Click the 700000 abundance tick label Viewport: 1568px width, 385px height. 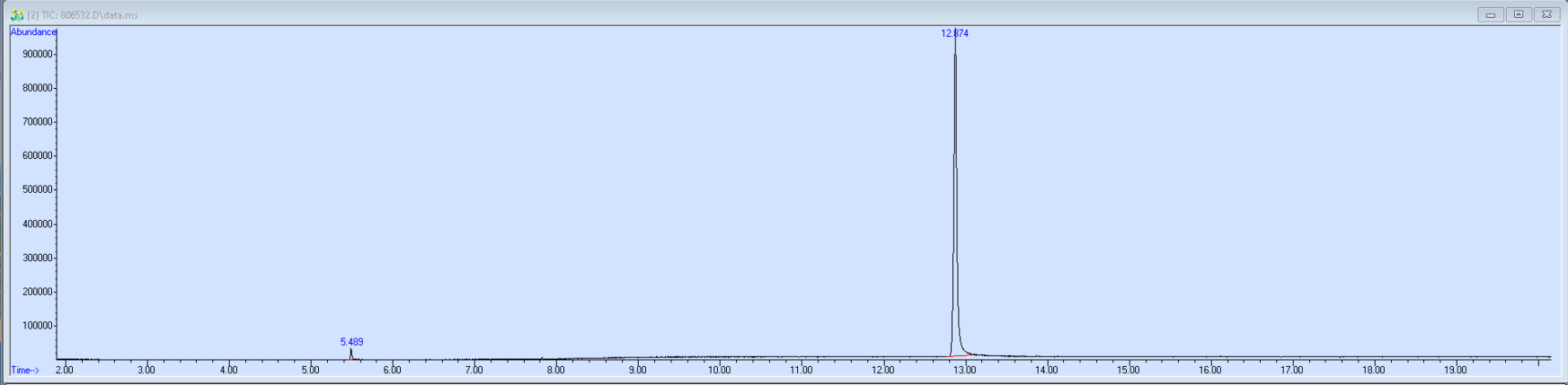coord(37,122)
